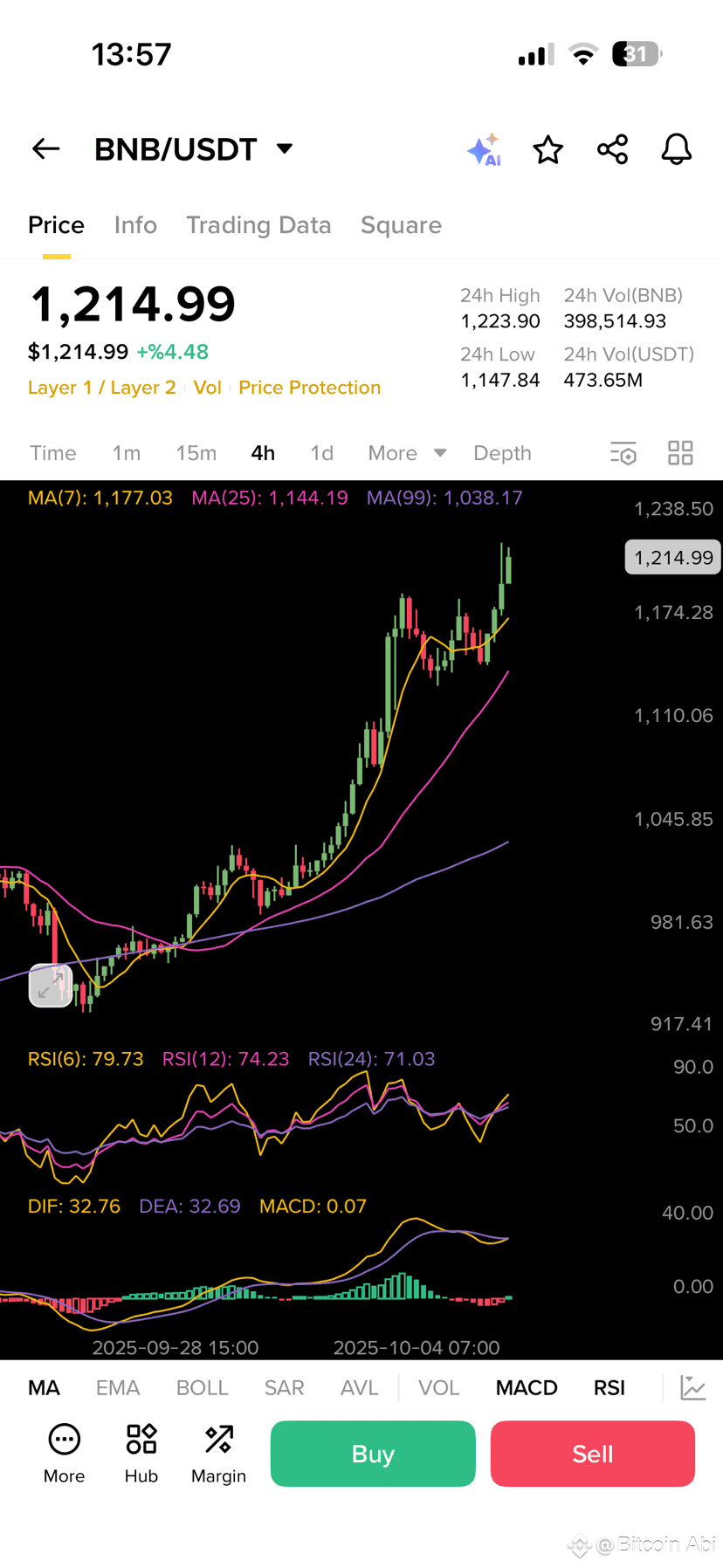Switch to the Info tab
The height and width of the screenshot is (1568, 723).
(135, 225)
